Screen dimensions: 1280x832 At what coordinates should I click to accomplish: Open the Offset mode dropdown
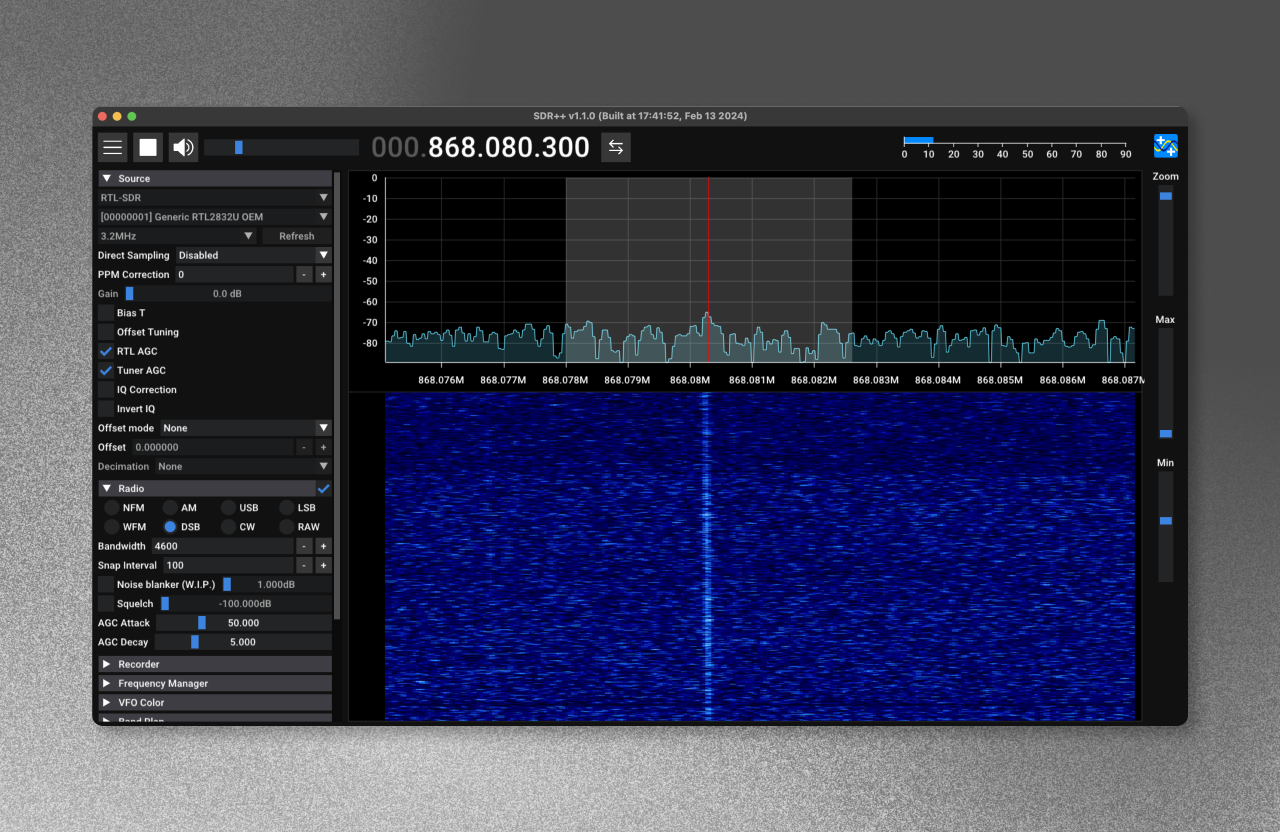[246, 428]
